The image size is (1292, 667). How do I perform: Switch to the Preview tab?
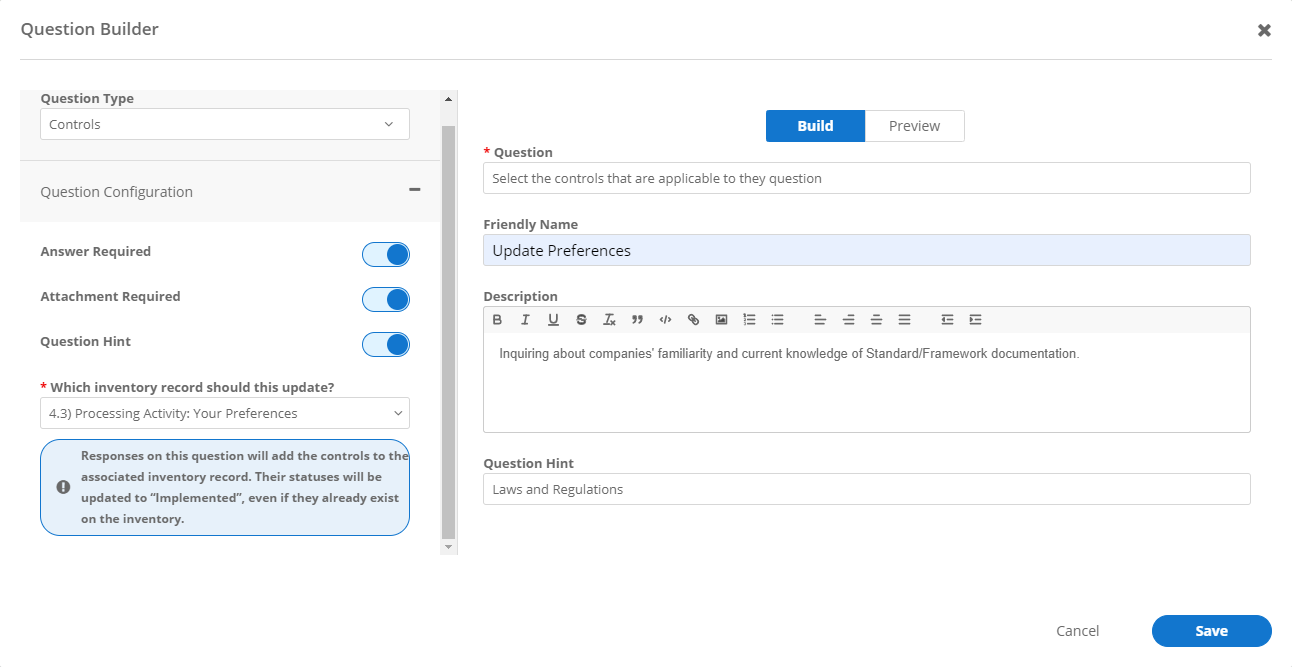pos(913,125)
